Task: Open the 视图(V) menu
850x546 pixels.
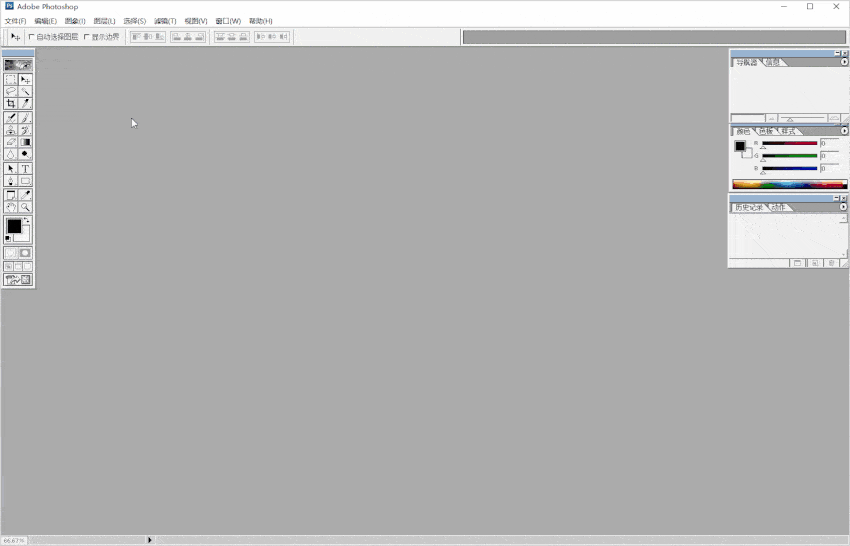Action: click(x=196, y=21)
